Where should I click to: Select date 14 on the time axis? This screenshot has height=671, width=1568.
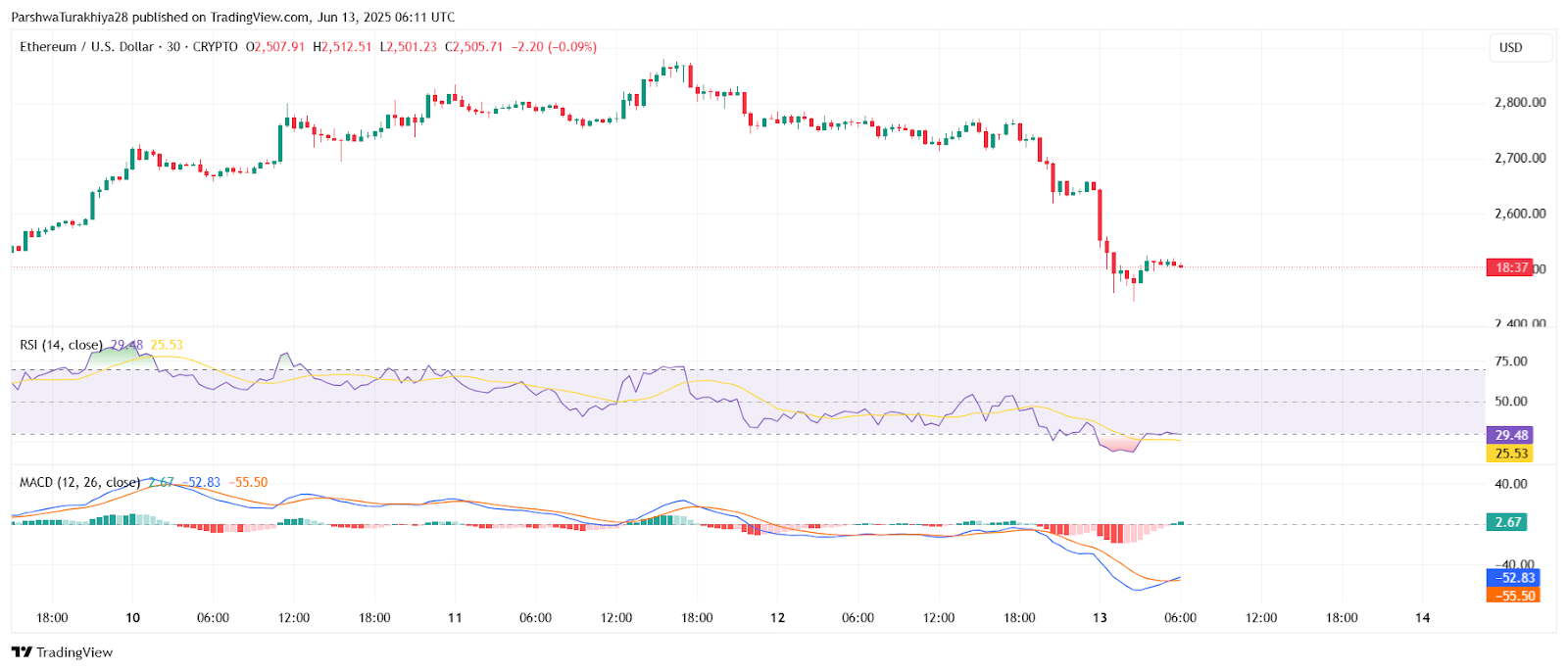point(1422,618)
